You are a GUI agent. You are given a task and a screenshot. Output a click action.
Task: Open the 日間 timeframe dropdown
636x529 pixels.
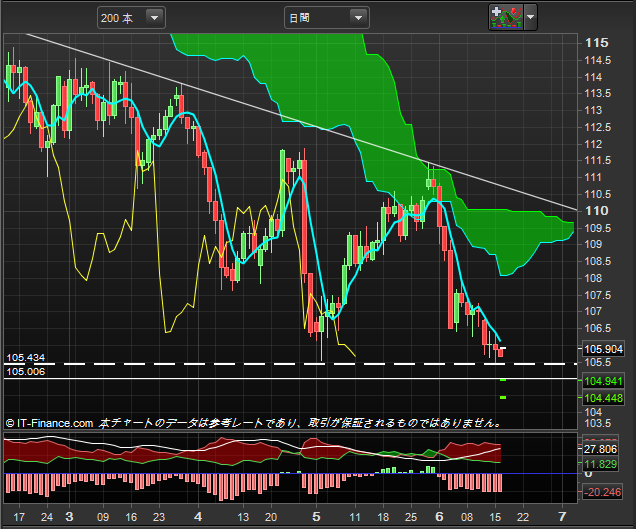click(327, 18)
